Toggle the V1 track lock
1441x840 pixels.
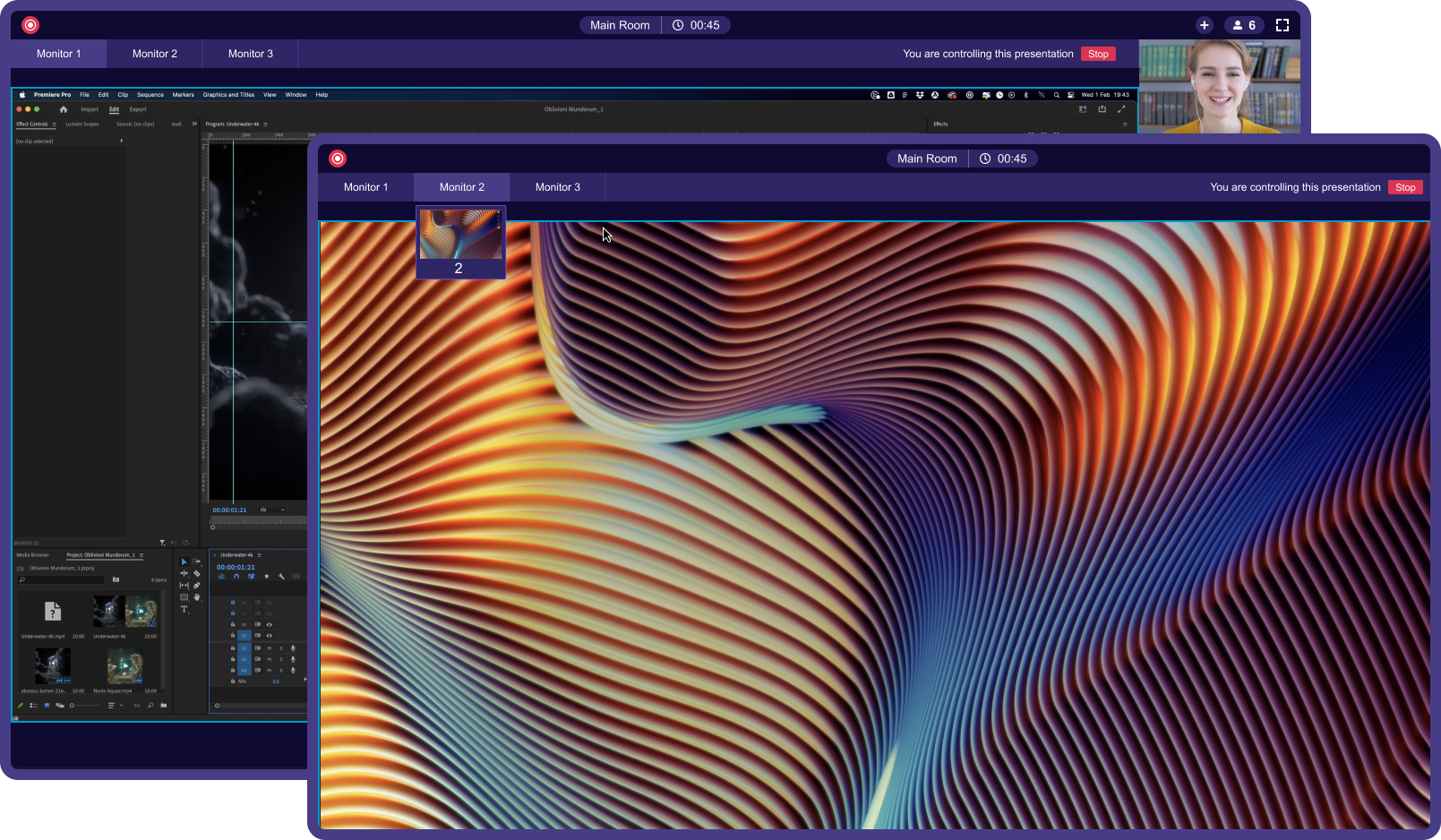233,636
